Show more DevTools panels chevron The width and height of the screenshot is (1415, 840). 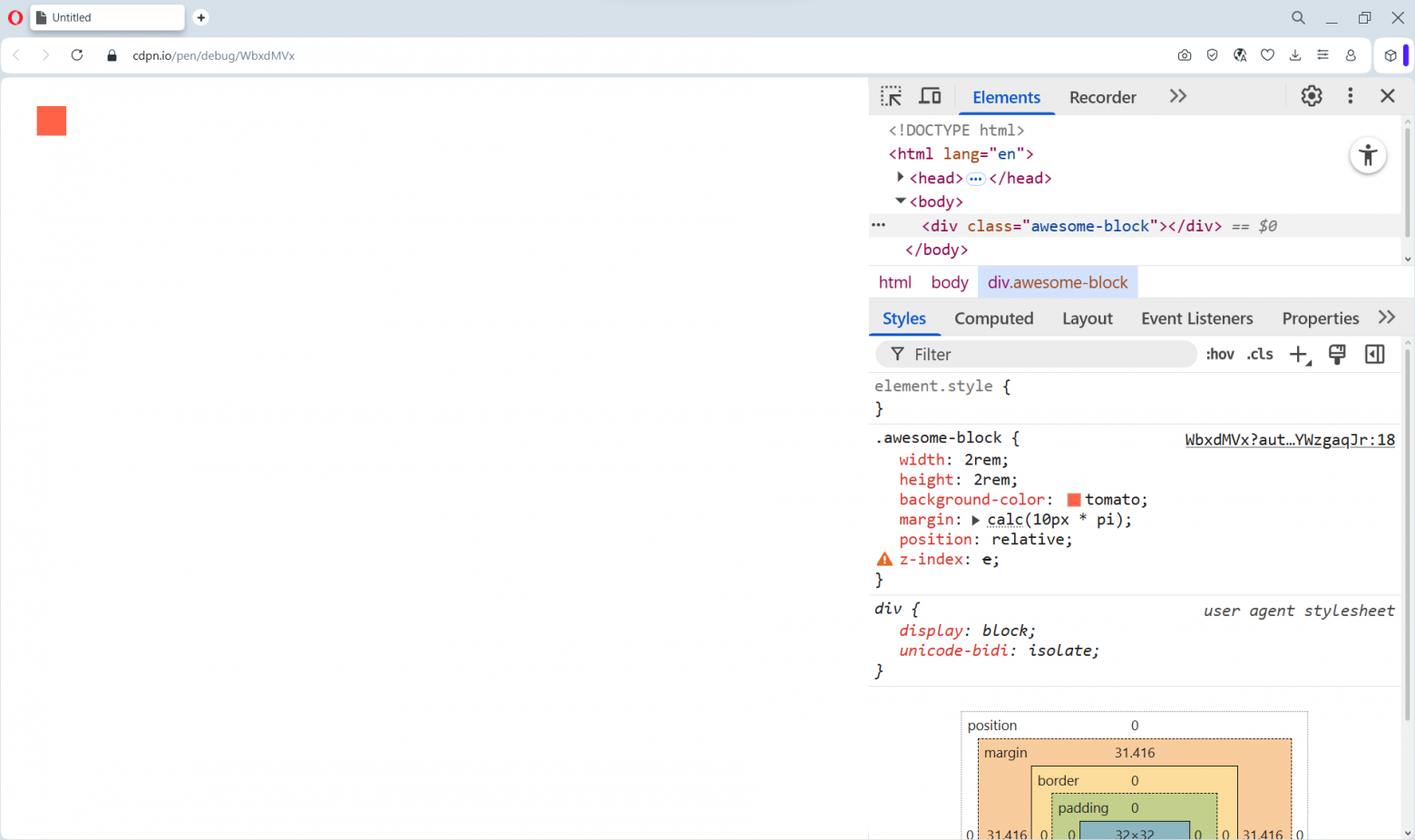pyautogui.click(x=1177, y=96)
